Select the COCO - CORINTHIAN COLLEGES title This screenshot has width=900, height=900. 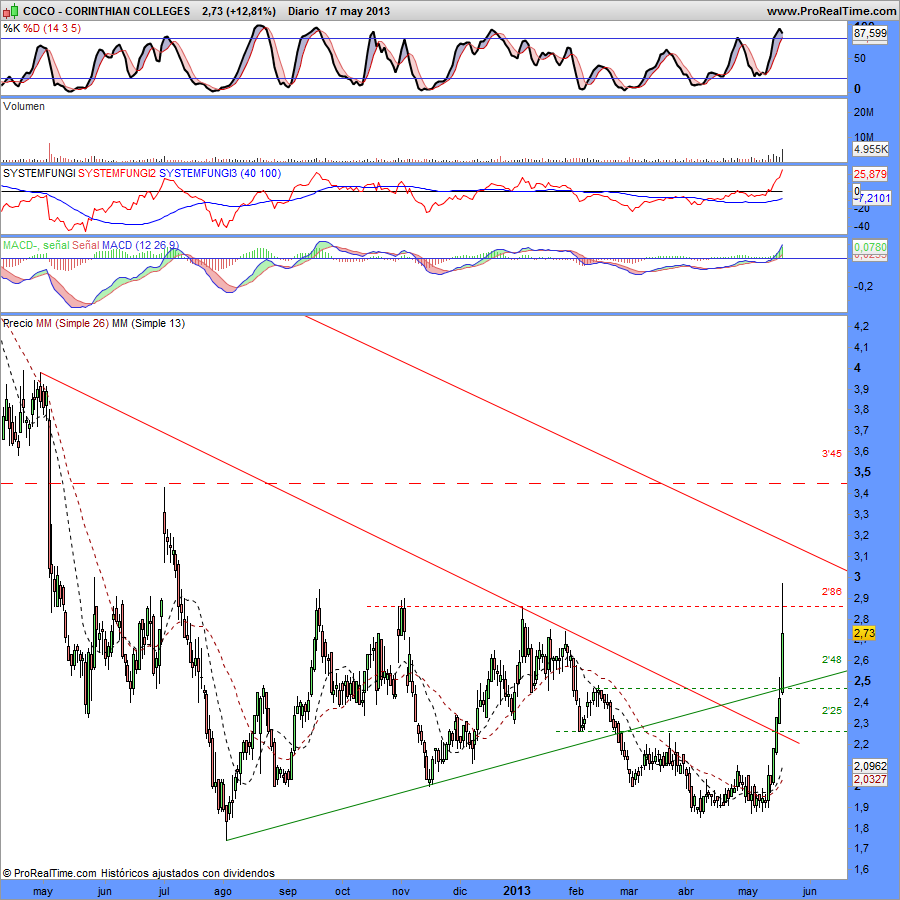[107, 11]
